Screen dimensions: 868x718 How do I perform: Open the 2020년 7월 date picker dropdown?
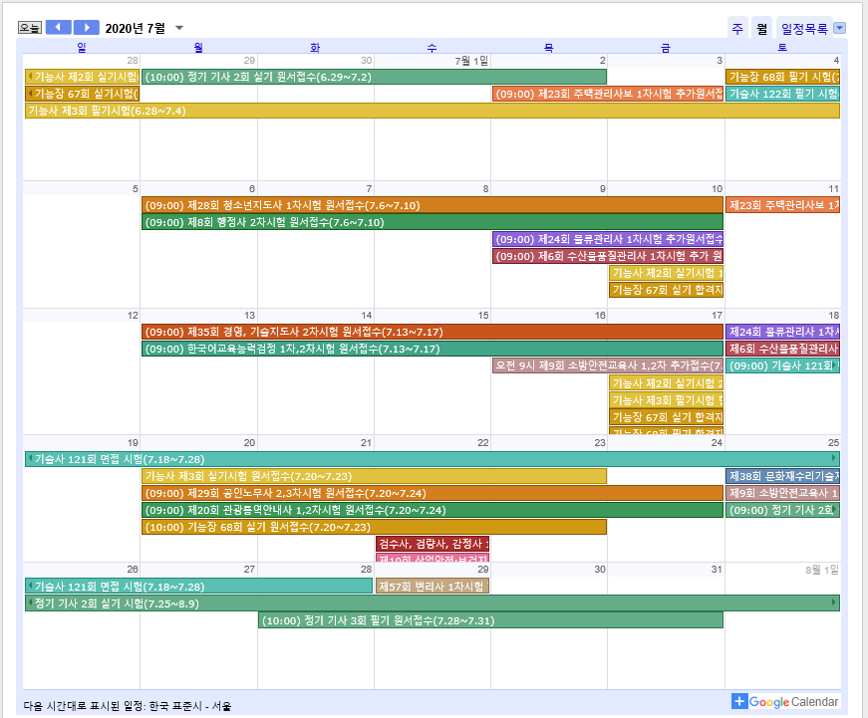pyautogui.click(x=179, y=28)
